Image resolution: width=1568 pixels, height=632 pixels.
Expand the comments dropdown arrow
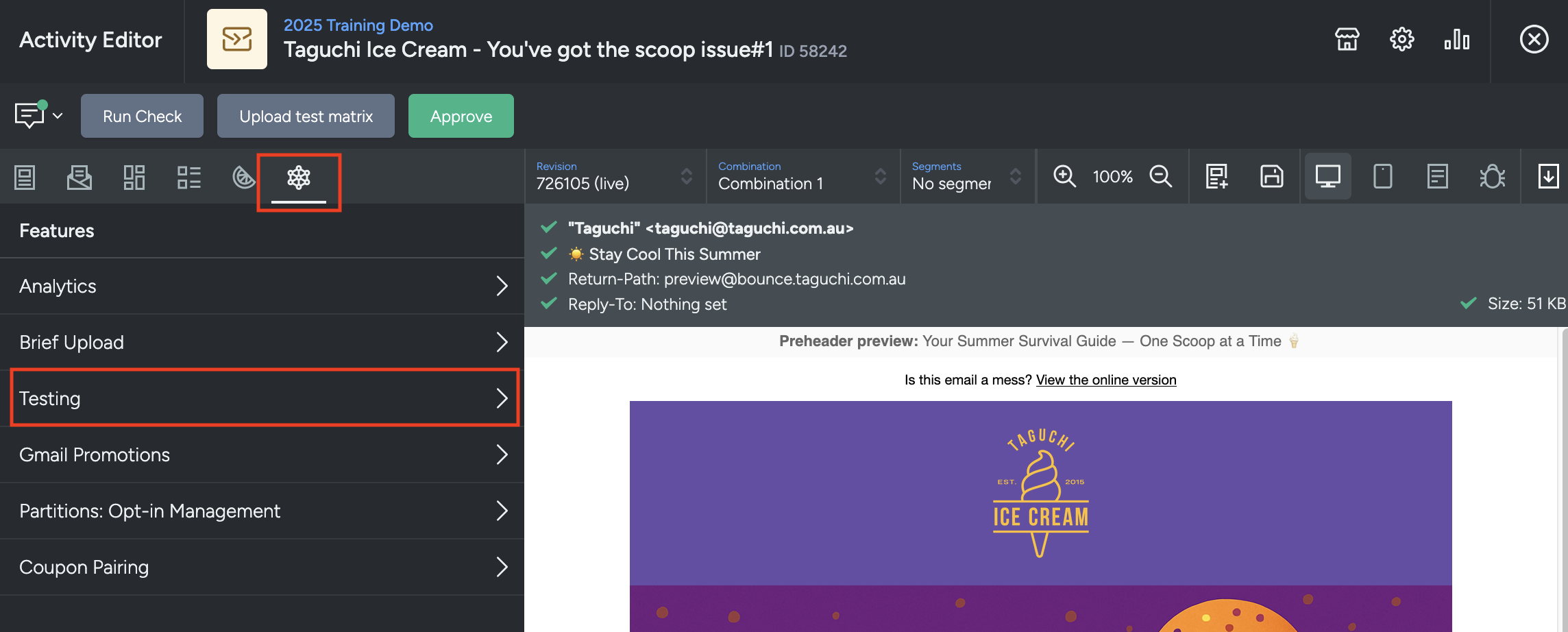click(x=58, y=116)
